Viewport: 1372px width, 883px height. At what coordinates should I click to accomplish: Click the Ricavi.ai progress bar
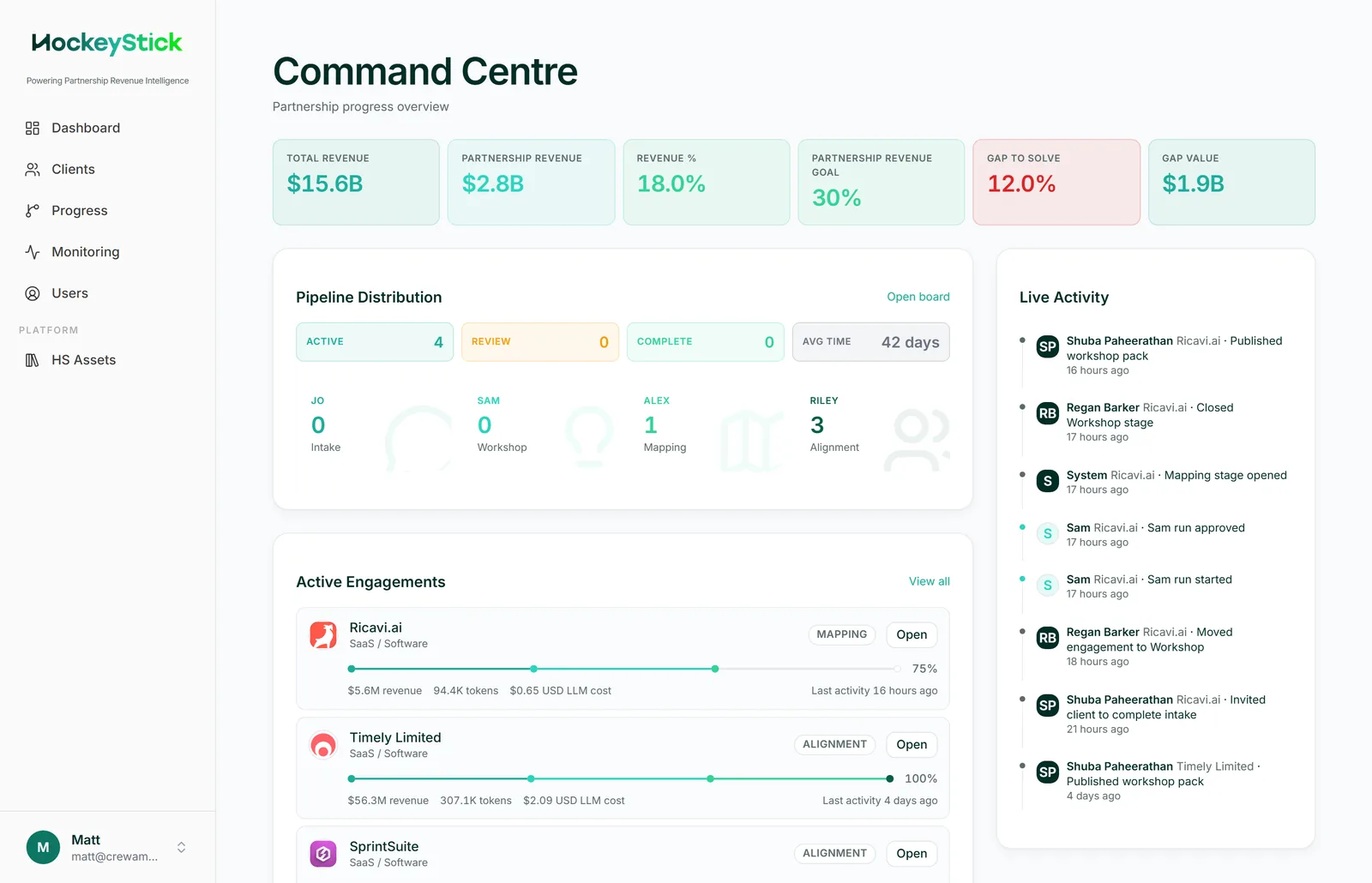(x=624, y=669)
